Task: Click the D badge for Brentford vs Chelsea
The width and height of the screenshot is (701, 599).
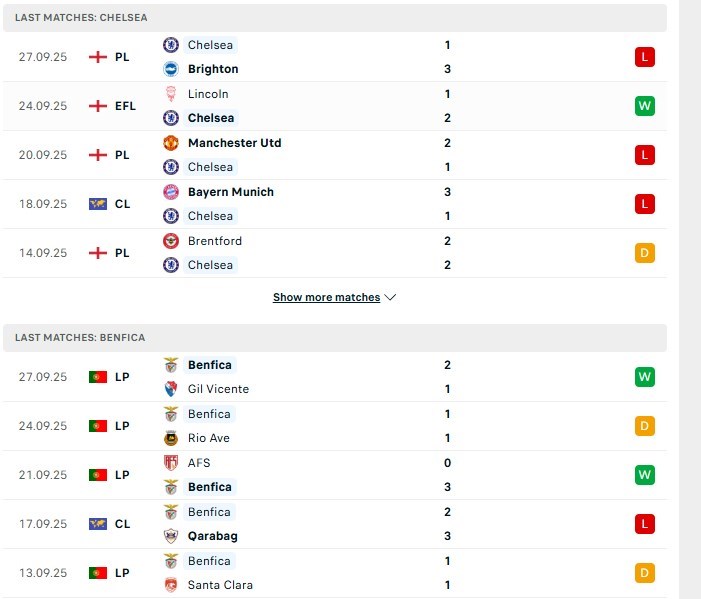Action: coord(644,253)
